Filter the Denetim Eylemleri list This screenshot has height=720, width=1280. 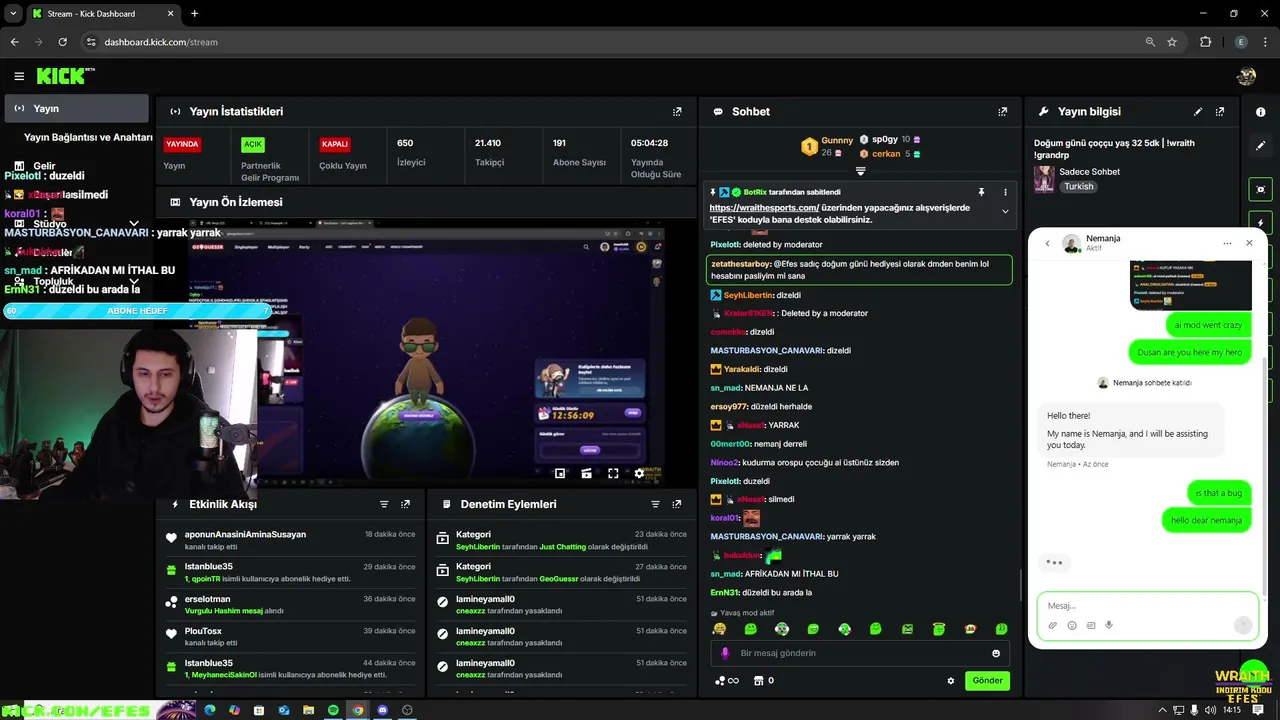click(655, 505)
